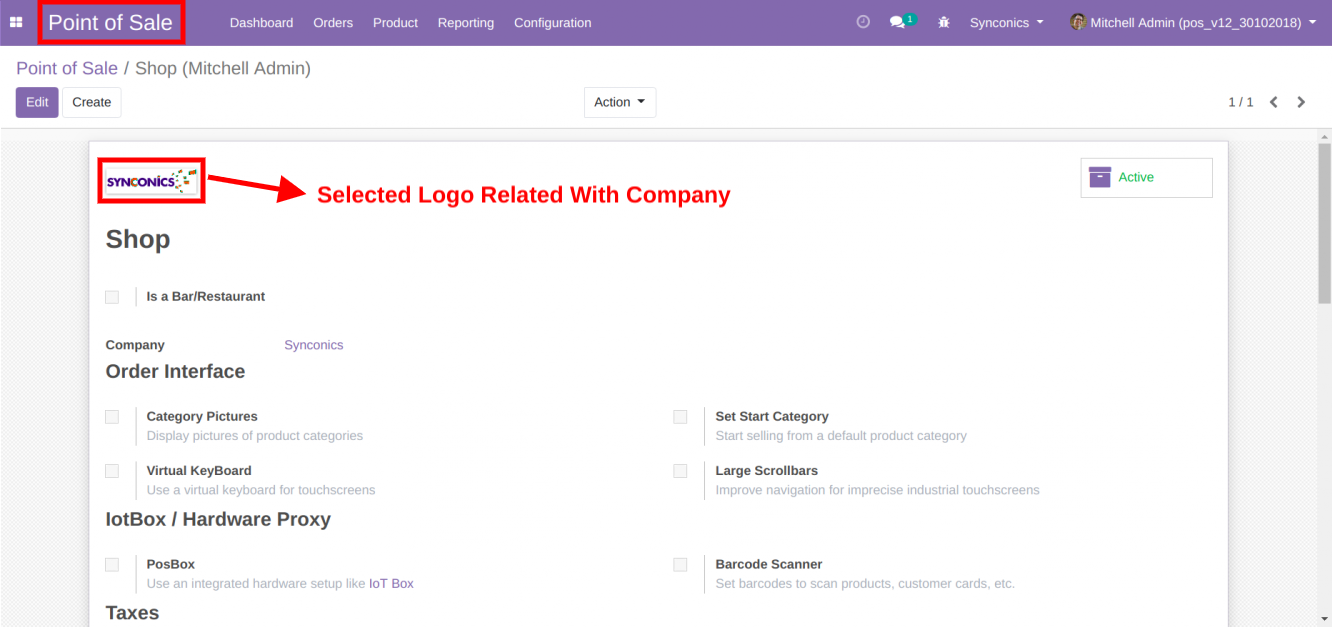
Task: Click the bug debug tools icon
Action: pos(943,22)
